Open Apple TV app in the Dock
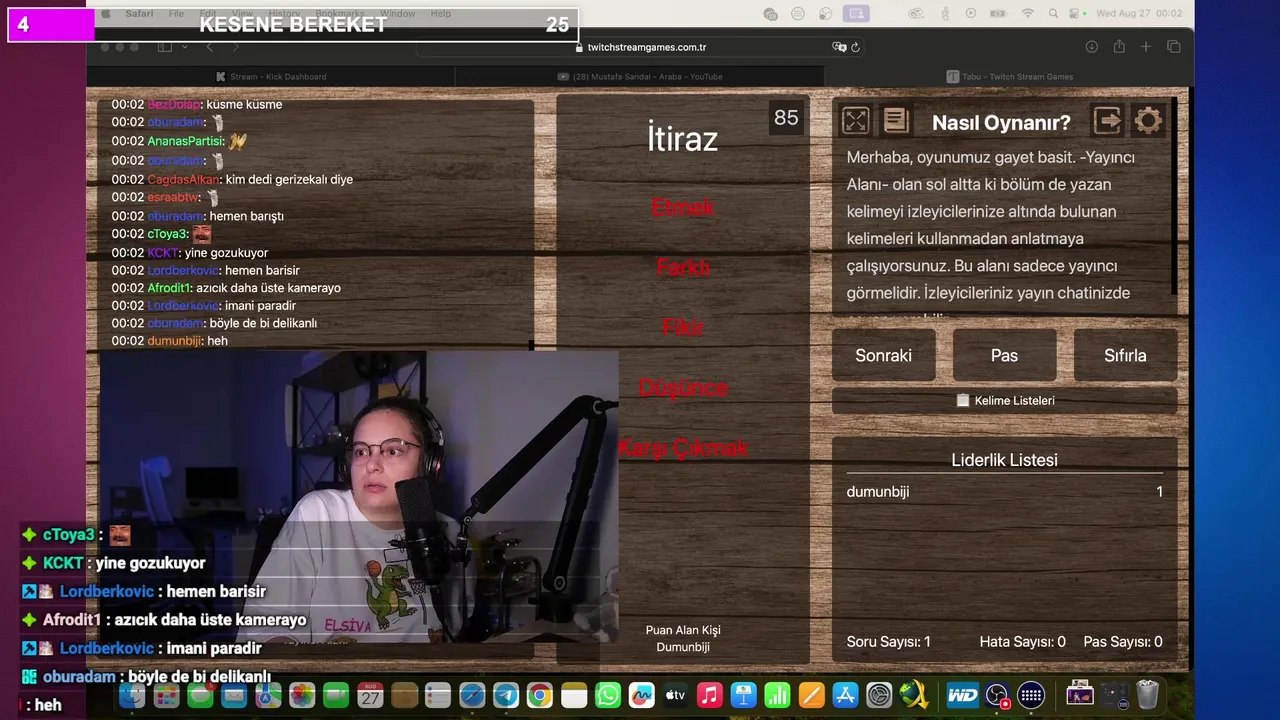This screenshot has width=1280, height=720. tap(676, 695)
